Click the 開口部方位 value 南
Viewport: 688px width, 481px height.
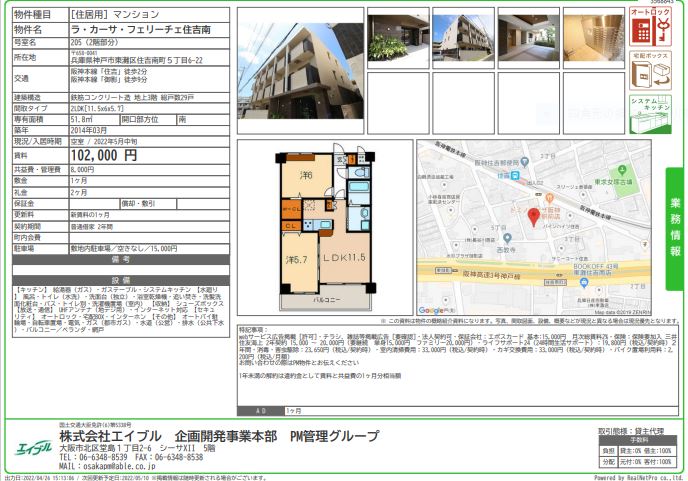click(x=182, y=119)
